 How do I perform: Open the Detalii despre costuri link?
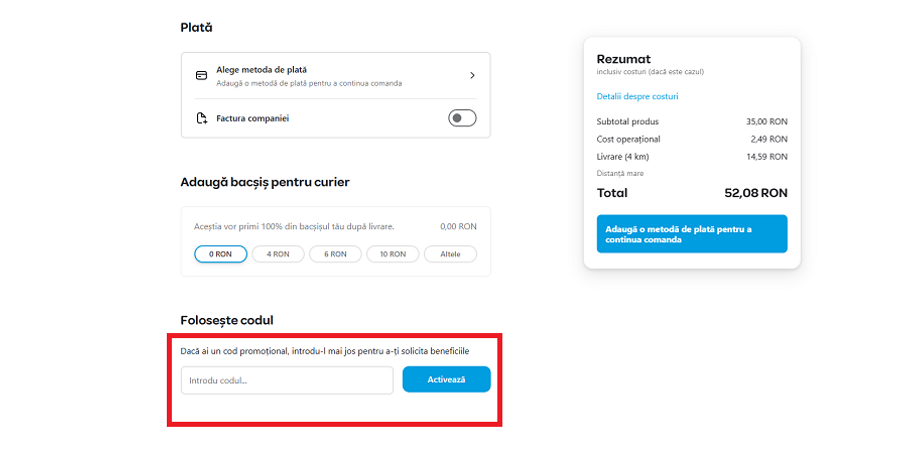tap(637, 96)
